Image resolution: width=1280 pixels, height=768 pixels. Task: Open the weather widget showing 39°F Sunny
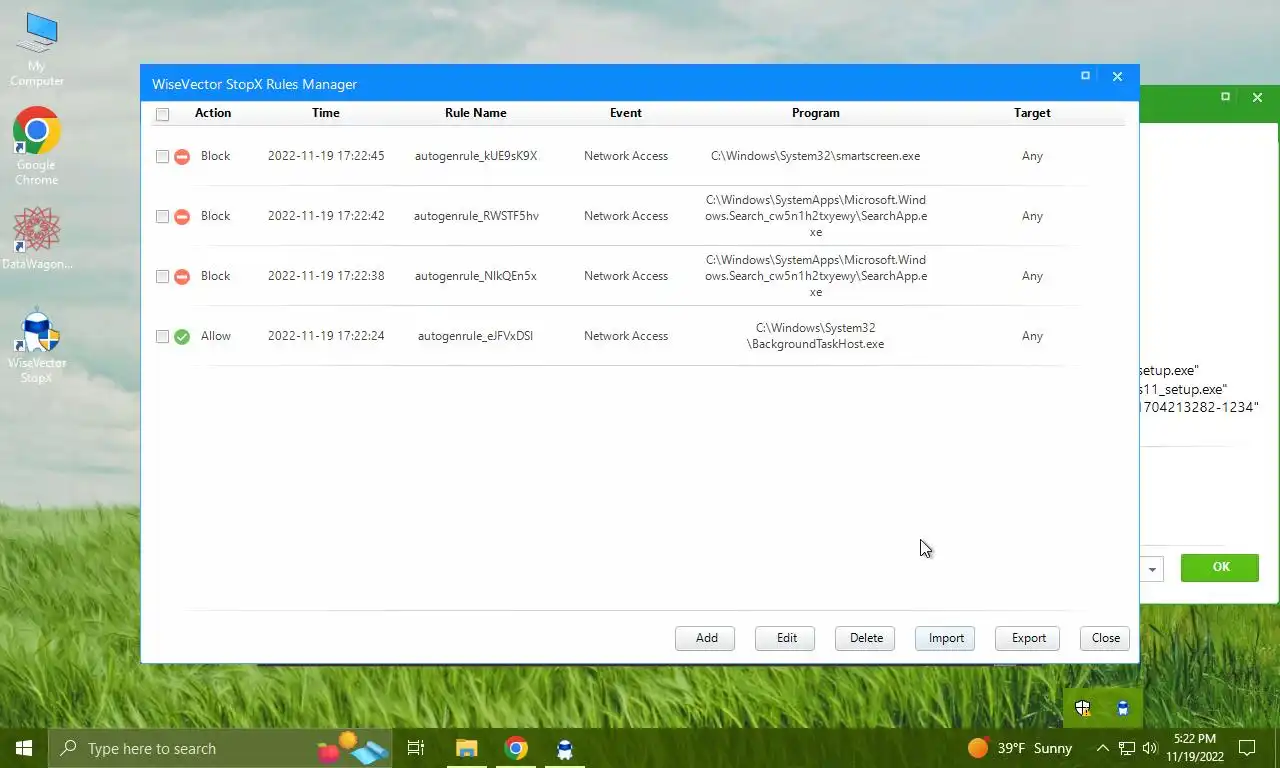[1020, 748]
